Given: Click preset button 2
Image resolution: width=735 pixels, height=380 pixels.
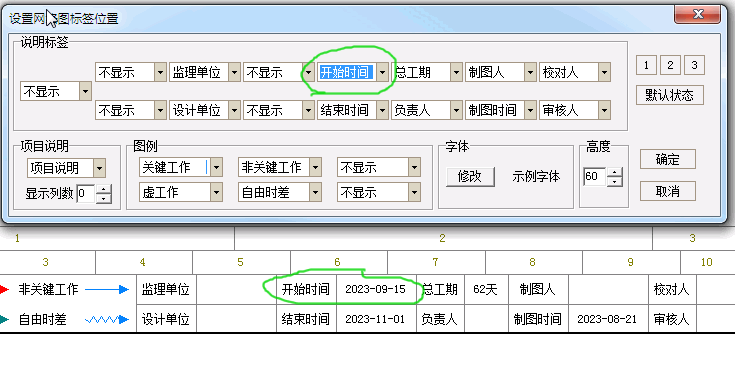Looking at the screenshot, I should (670, 65).
